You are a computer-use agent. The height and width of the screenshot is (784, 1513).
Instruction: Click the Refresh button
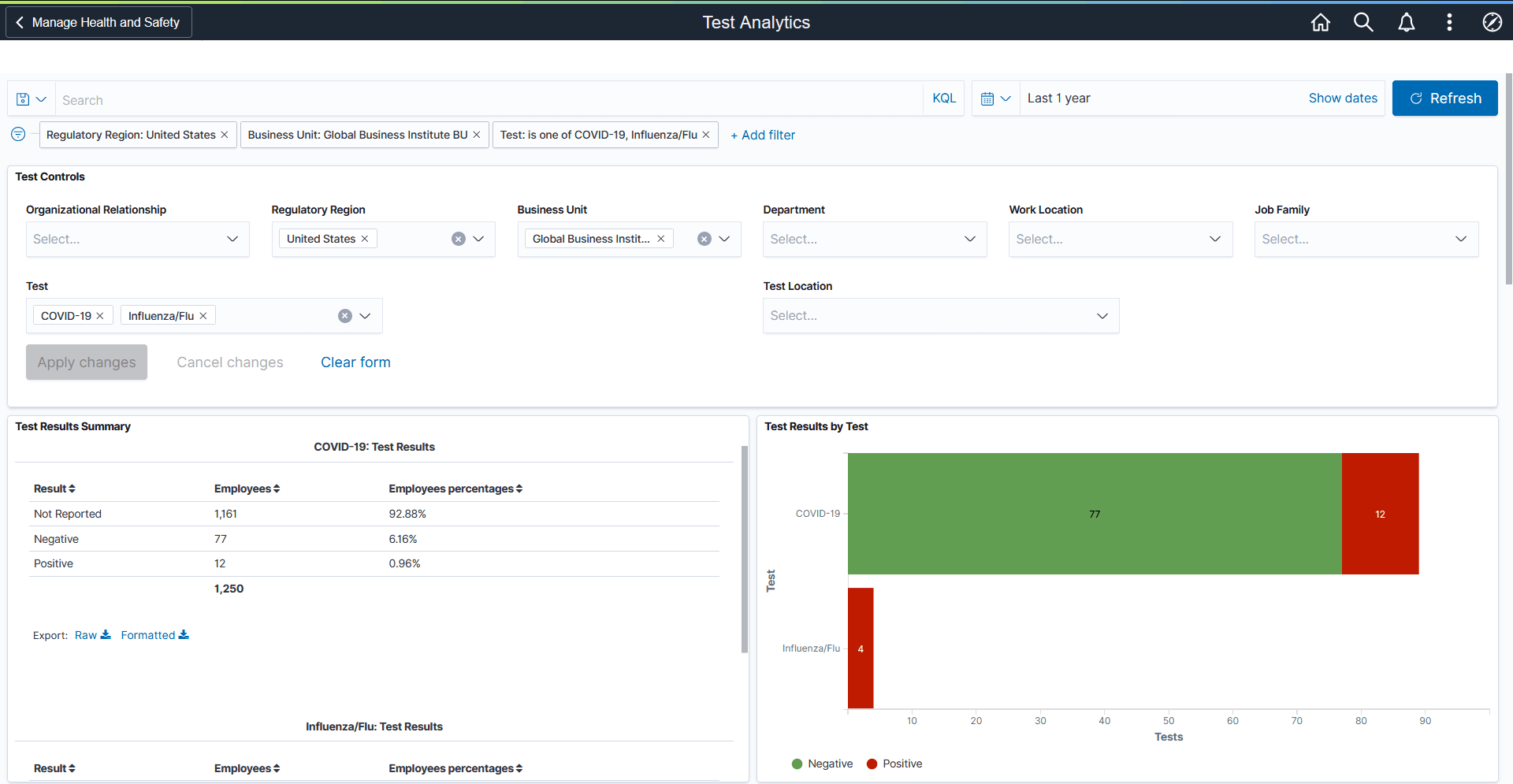click(x=1444, y=98)
